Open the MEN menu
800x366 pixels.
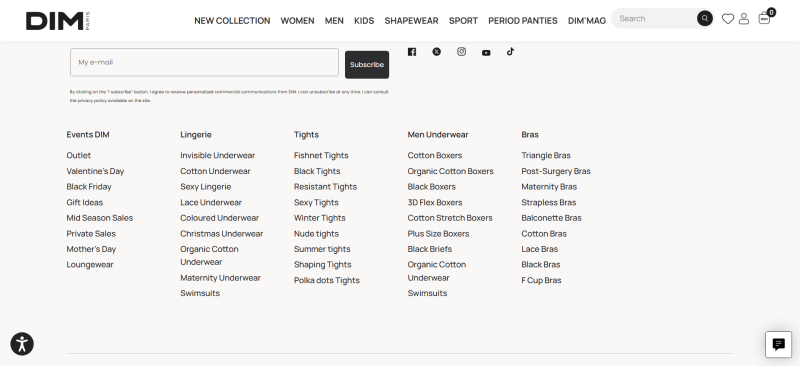point(334,21)
